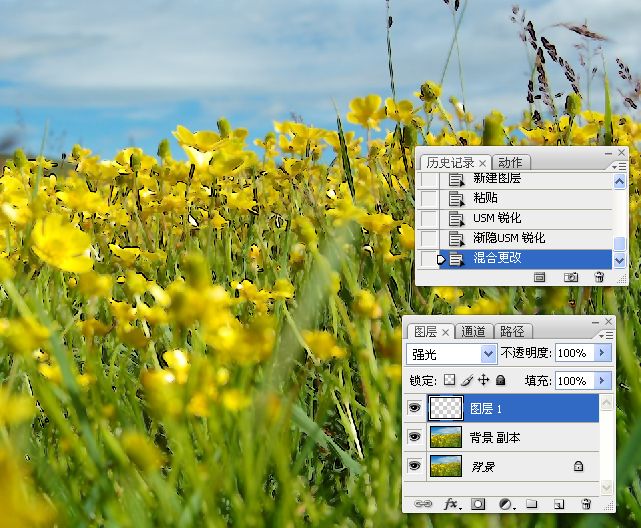Close the 图层 tab

coord(446,333)
